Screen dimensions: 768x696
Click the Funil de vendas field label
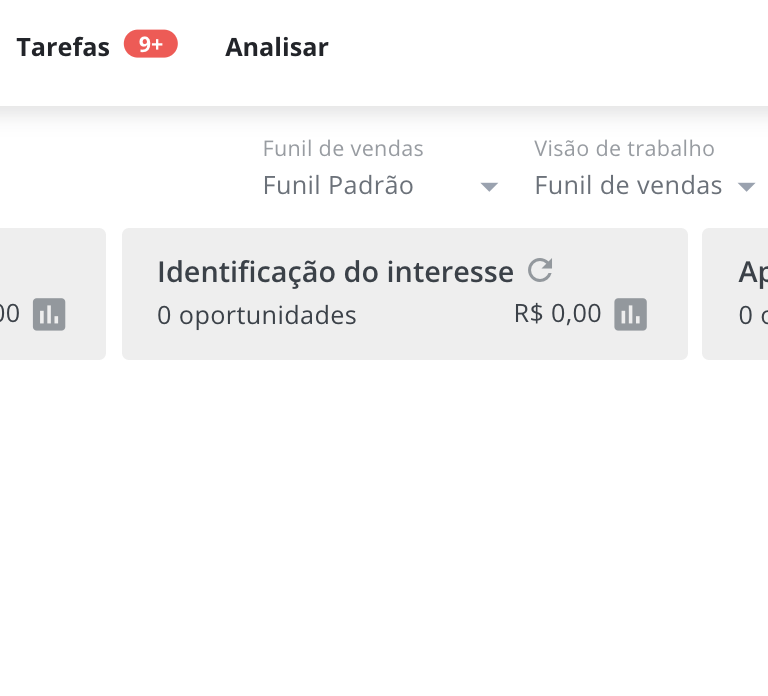tap(343, 149)
